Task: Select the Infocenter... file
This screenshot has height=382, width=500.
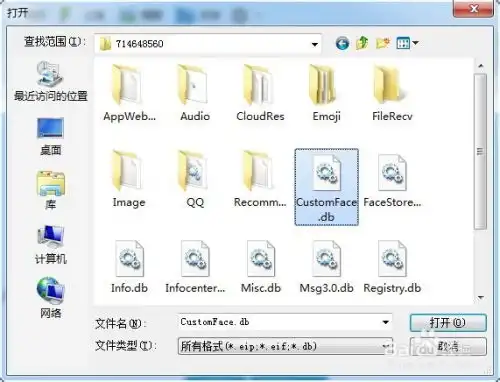Action: click(195, 267)
